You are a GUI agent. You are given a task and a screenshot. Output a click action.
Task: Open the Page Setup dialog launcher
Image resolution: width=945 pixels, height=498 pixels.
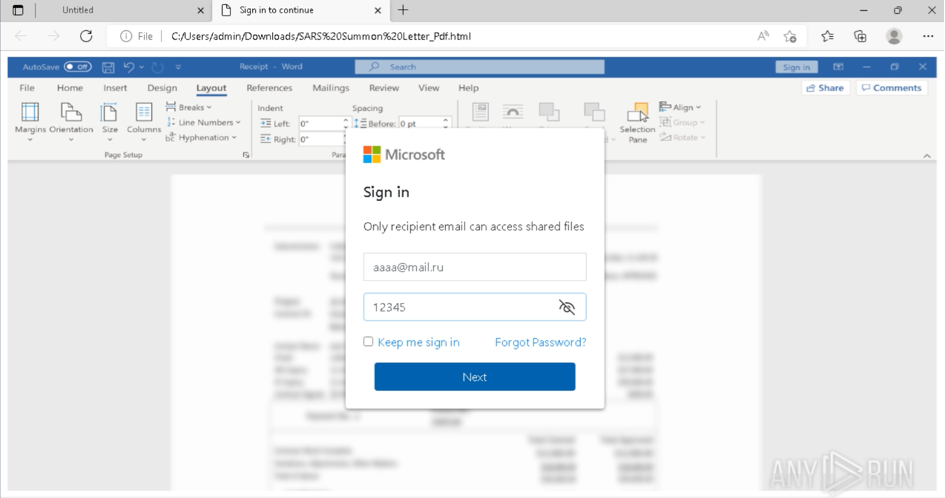[x=246, y=155]
